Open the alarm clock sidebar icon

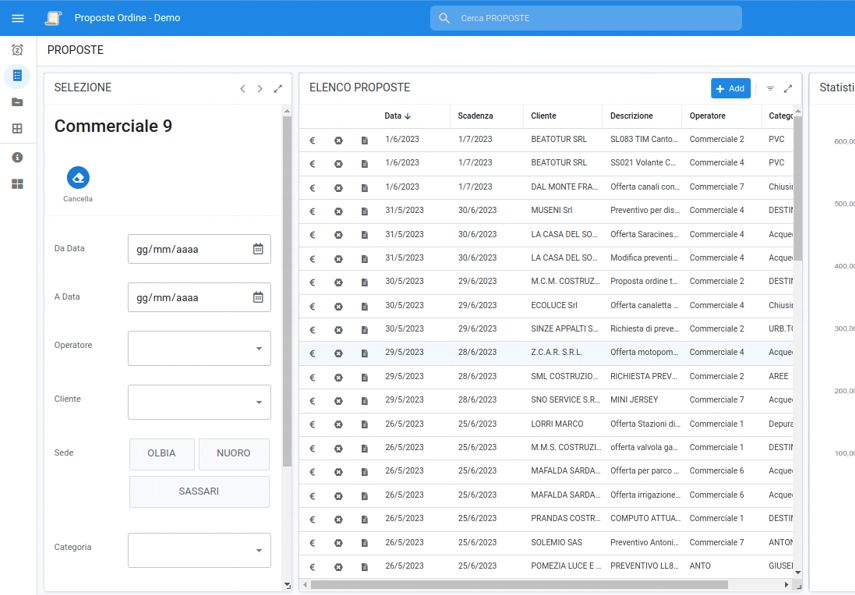[x=17, y=50]
